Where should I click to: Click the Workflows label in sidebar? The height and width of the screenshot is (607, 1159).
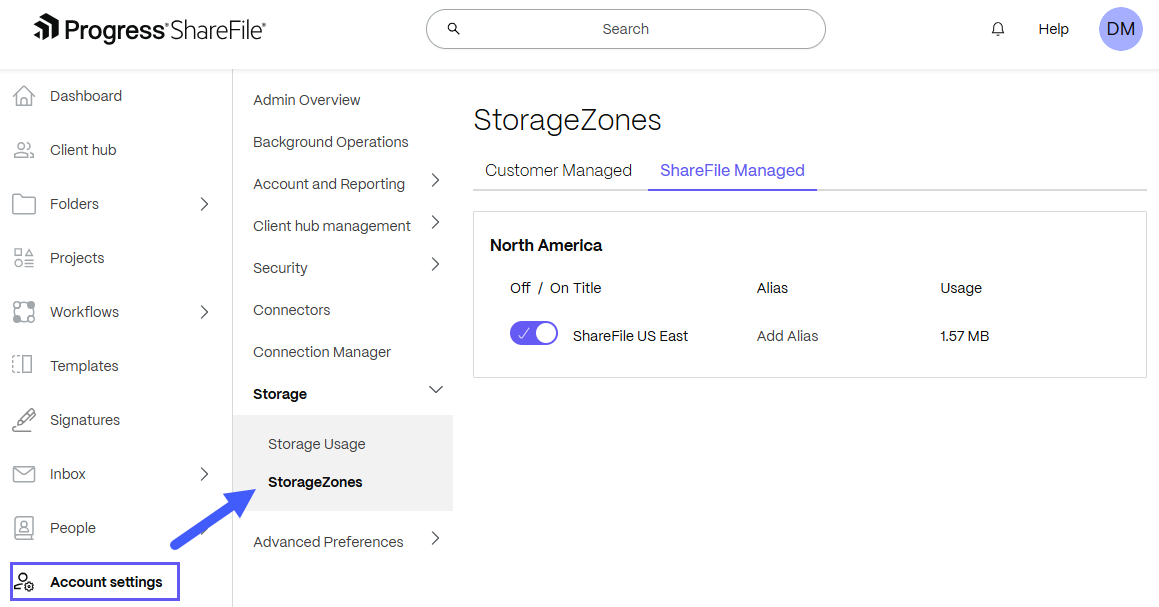pos(84,312)
